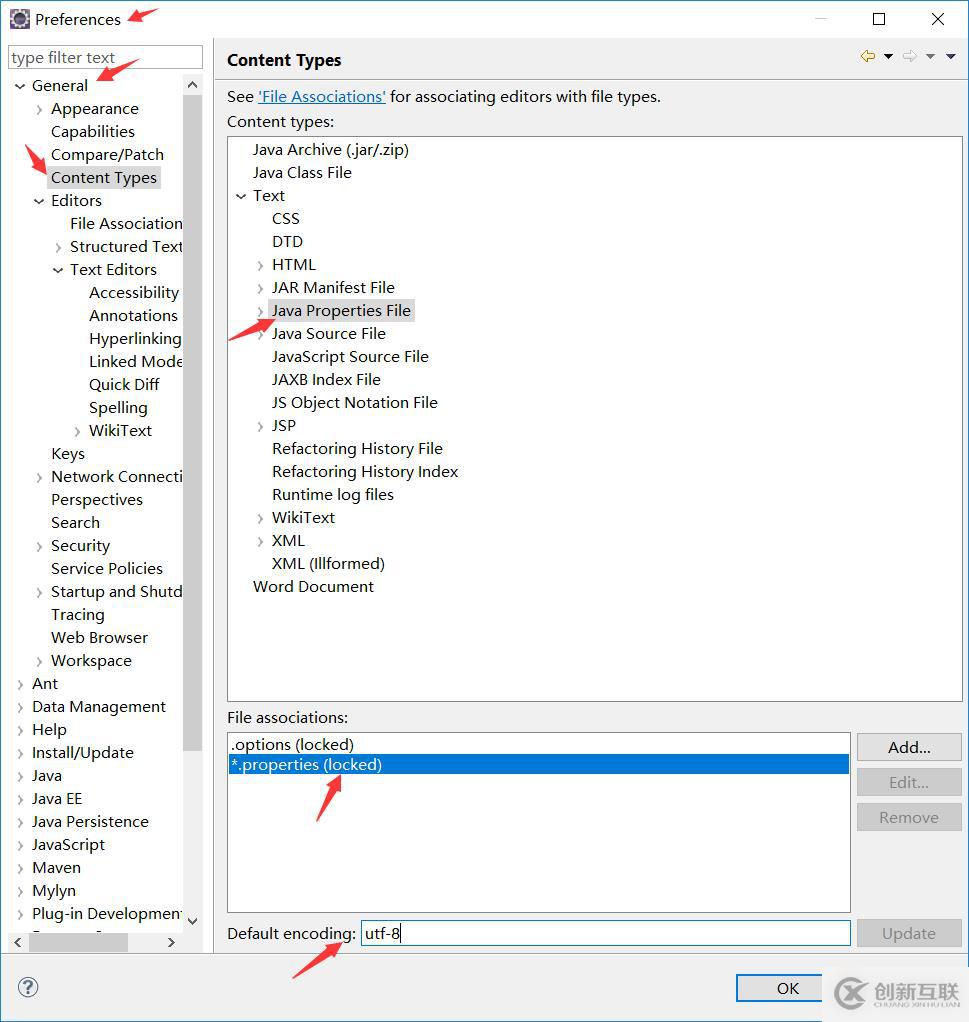
Task: Select Word Document content type
Action: tap(313, 587)
